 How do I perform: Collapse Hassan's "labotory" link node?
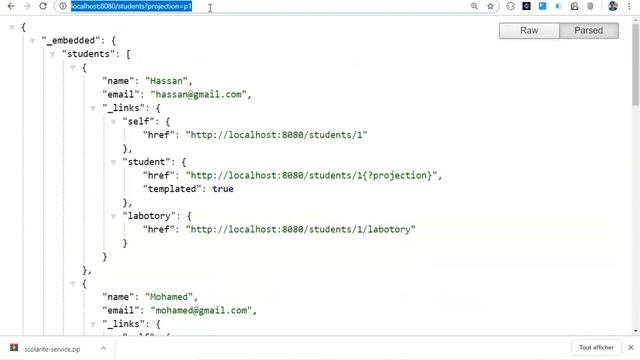pos(113,216)
